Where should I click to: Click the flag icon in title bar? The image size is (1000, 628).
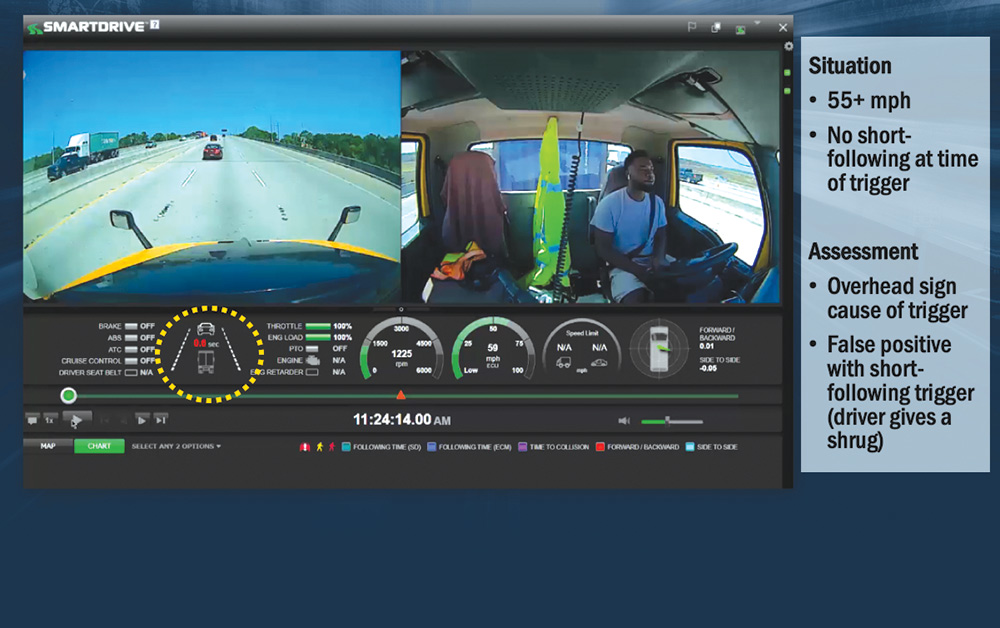coord(692,28)
